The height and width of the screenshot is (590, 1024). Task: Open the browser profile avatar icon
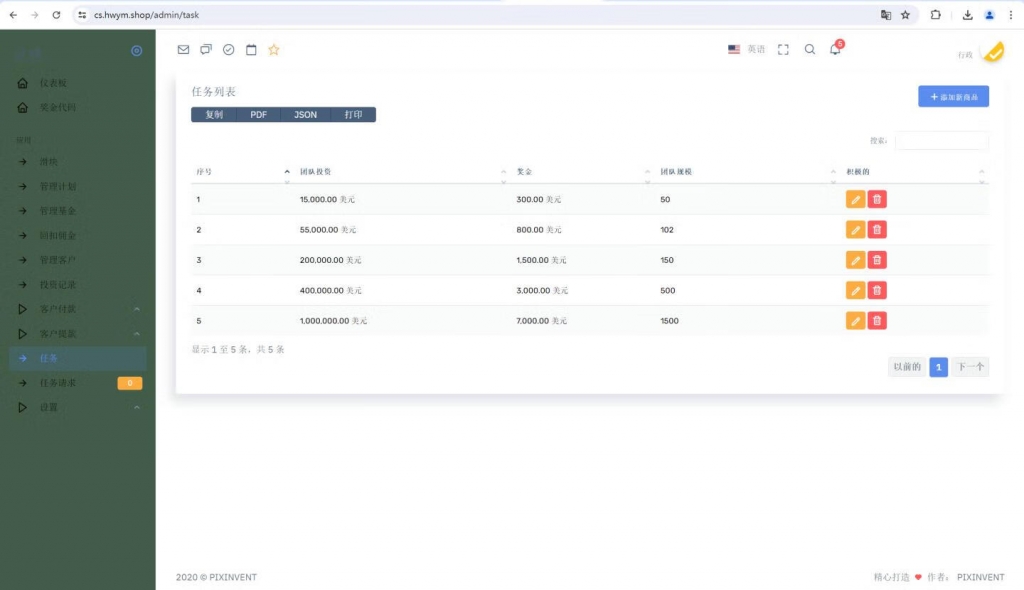point(989,15)
